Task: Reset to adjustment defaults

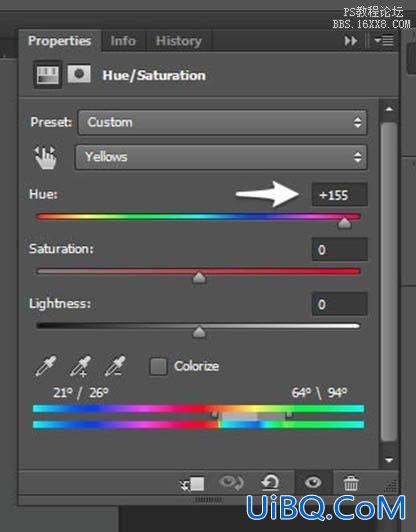Action: (270, 482)
